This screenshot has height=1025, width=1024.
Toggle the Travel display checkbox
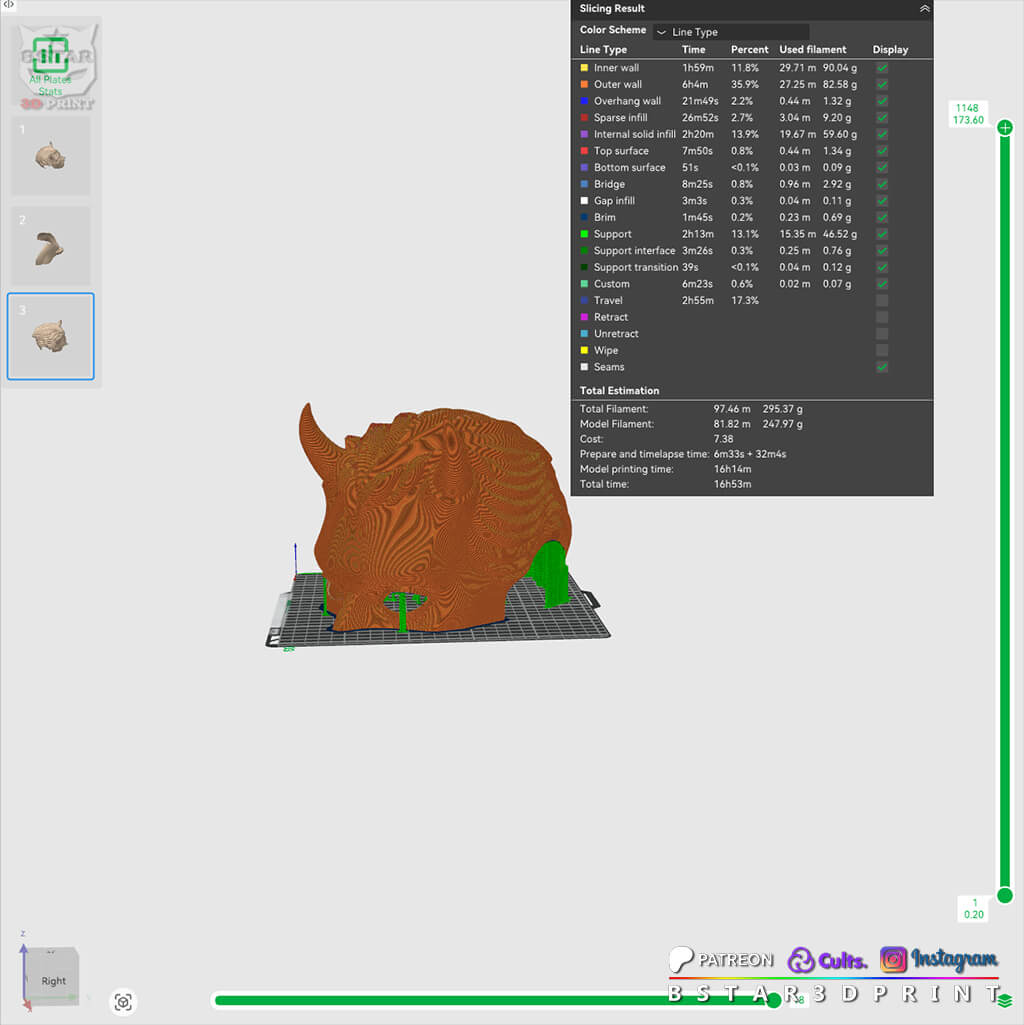[x=882, y=301]
